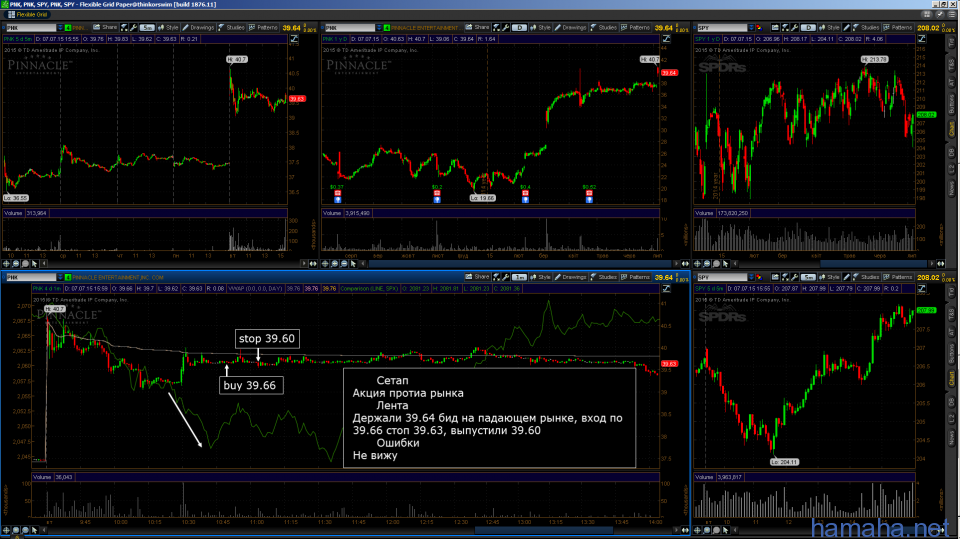The width and height of the screenshot is (960, 539).
Task: Open Studies in bottom-right SPY chart
Action: click(868, 277)
